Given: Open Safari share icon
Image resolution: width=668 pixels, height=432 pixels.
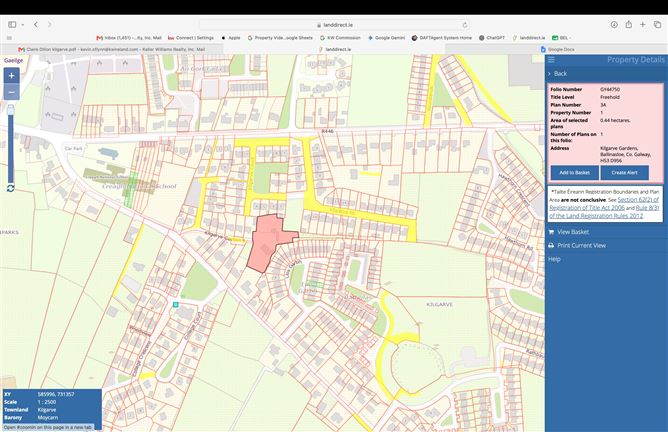Looking at the screenshot, I should pyautogui.click(x=628, y=25).
